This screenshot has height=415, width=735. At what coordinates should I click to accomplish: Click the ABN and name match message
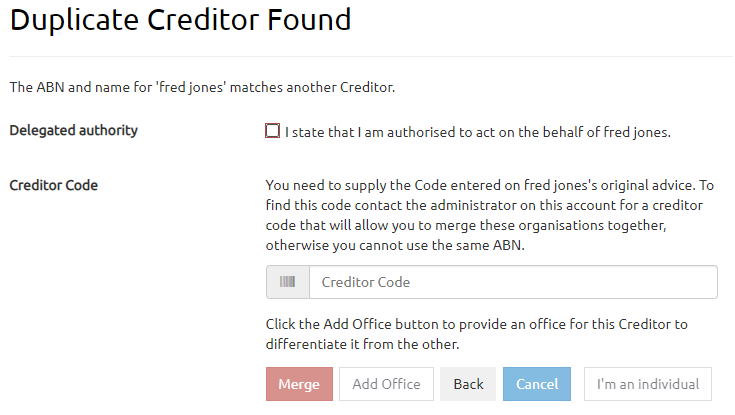pos(202,87)
